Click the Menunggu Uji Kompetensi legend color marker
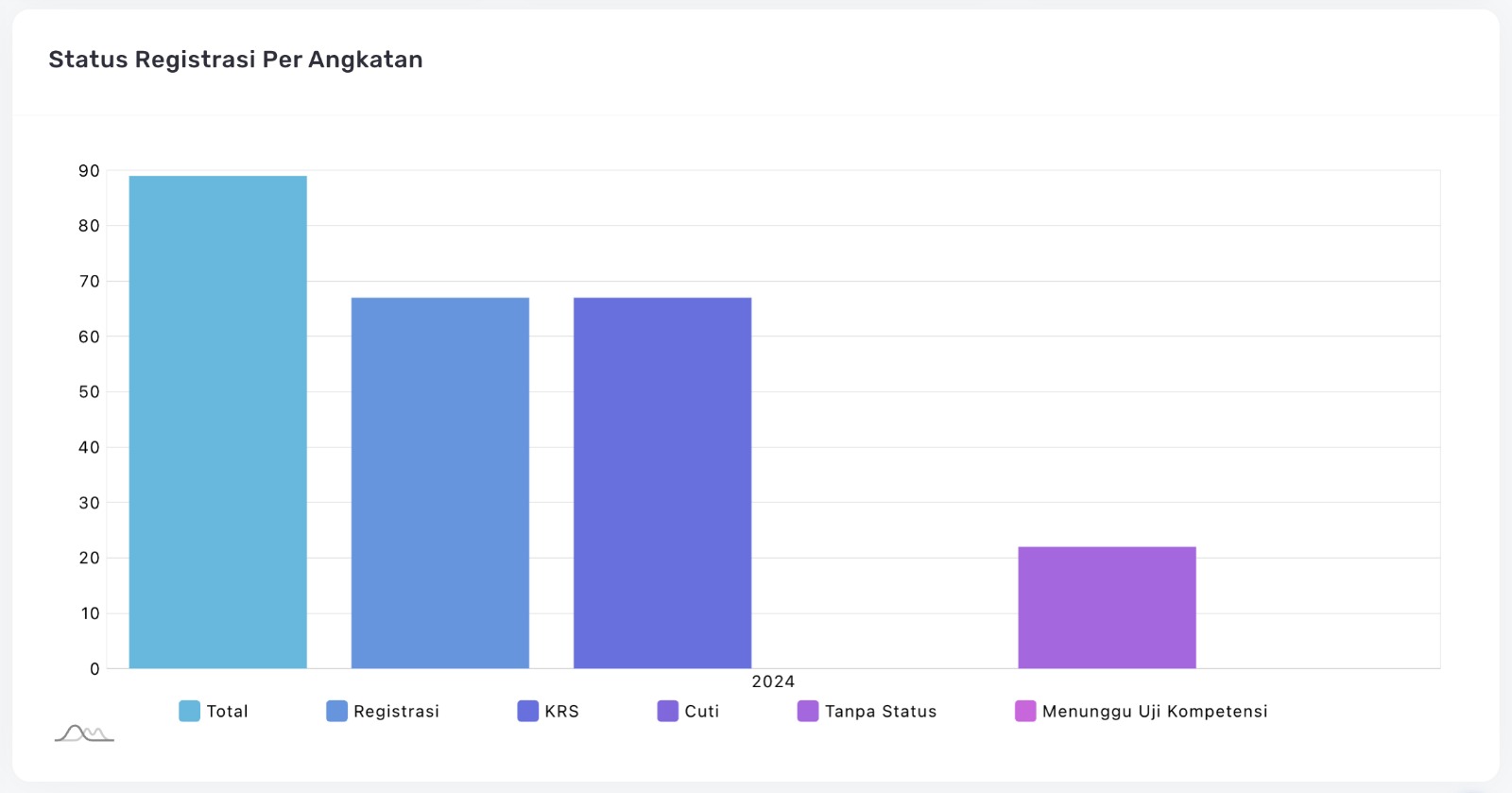Viewport: 1512px width, 793px height. pos(1025,711)
